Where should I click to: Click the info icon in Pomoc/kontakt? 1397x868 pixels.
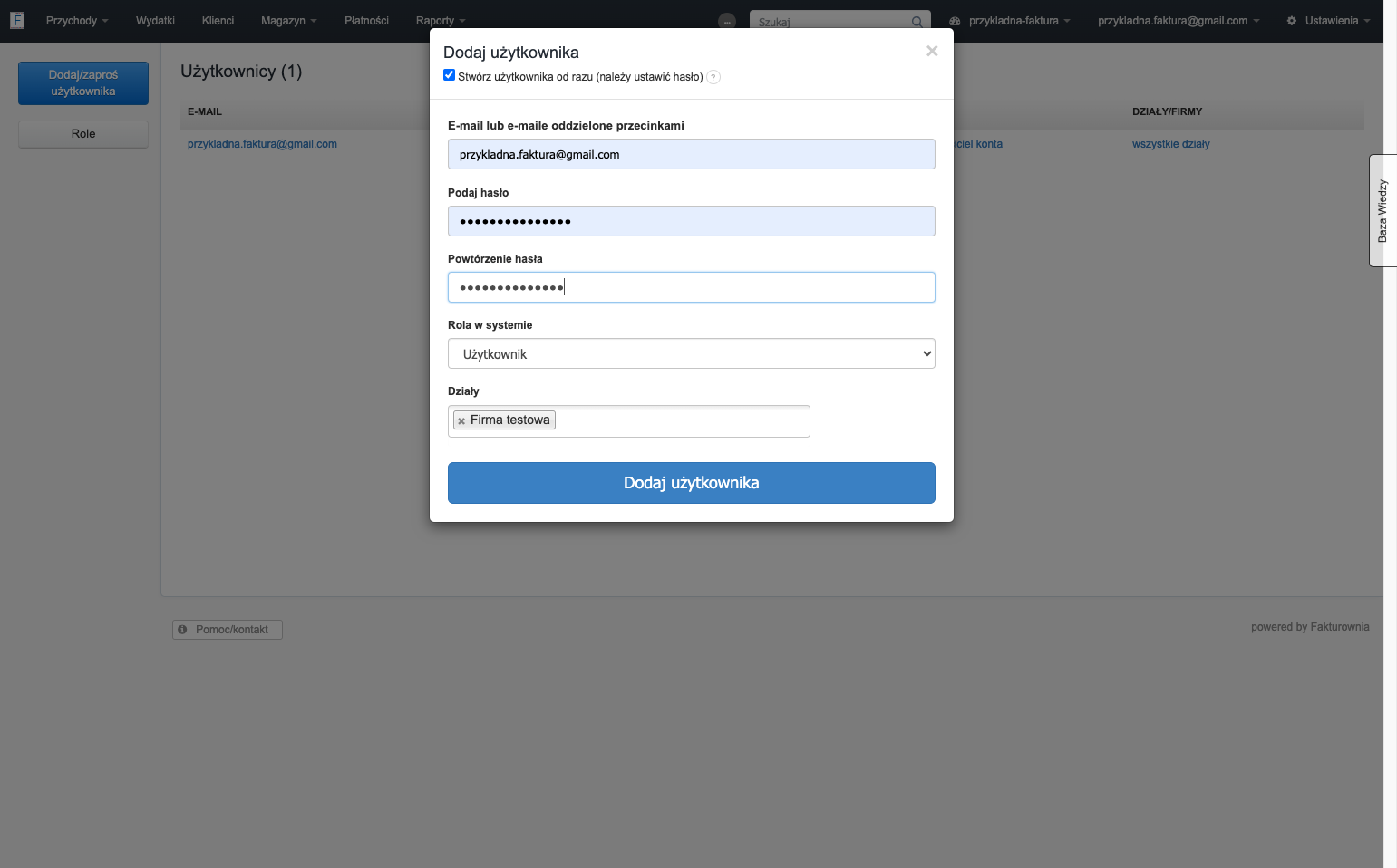pyautogui.click(x=182, y=629)
